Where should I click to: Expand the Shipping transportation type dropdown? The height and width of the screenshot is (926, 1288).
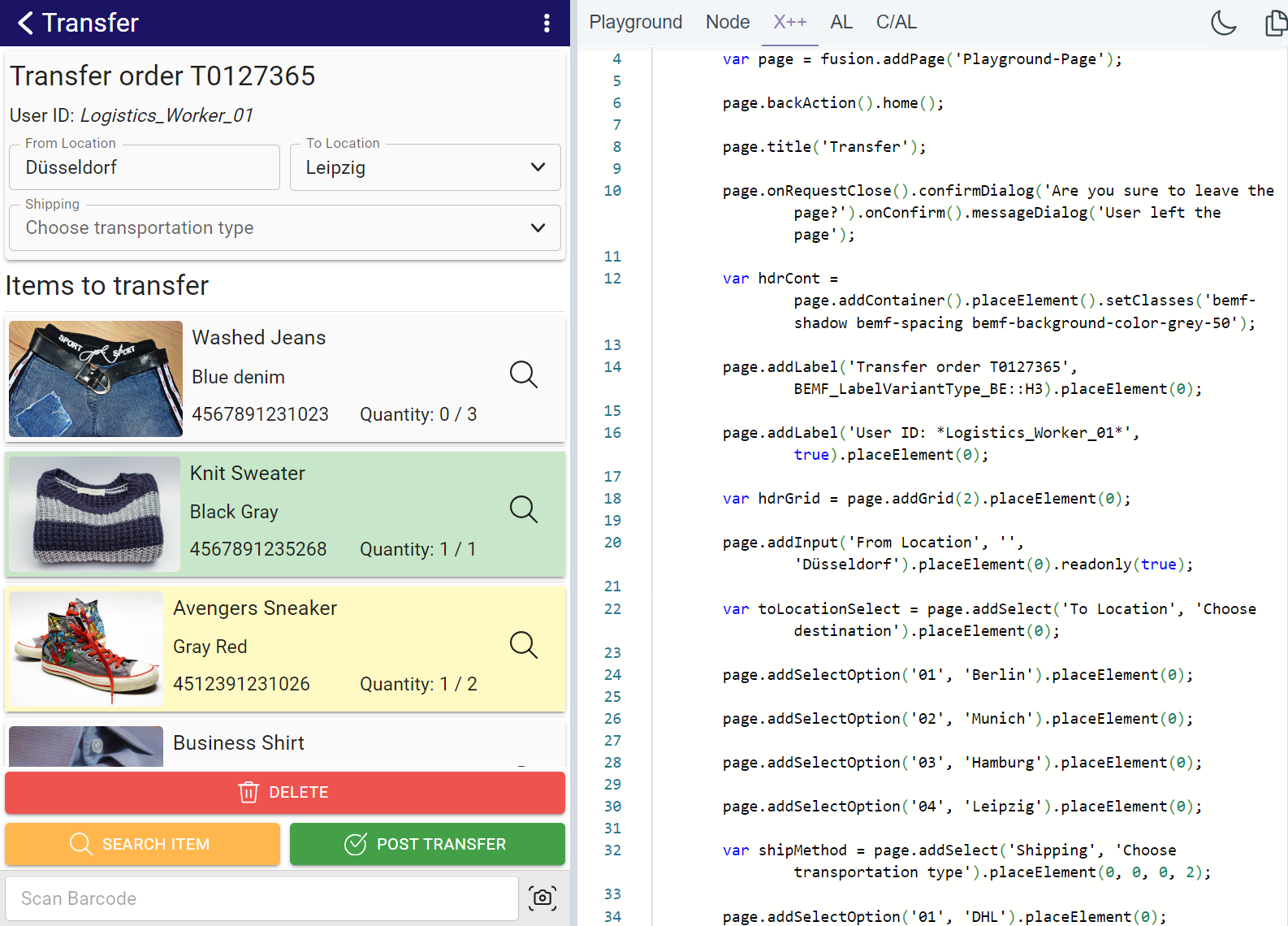click(x=285, y=227)
